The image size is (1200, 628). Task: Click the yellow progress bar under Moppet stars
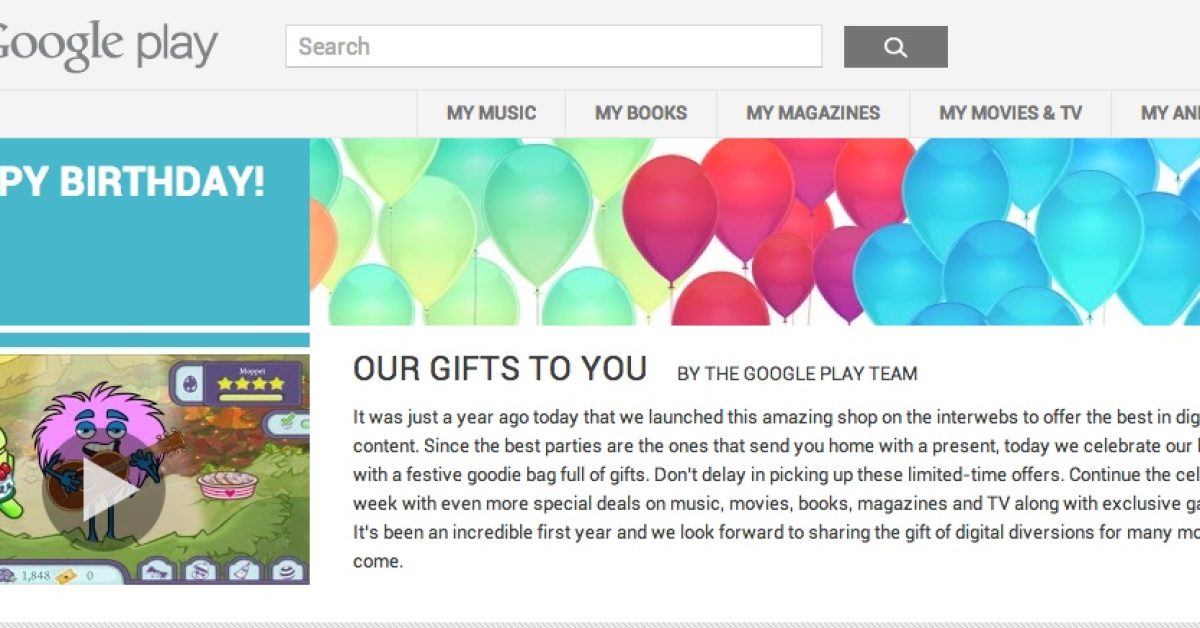(252, 397)
